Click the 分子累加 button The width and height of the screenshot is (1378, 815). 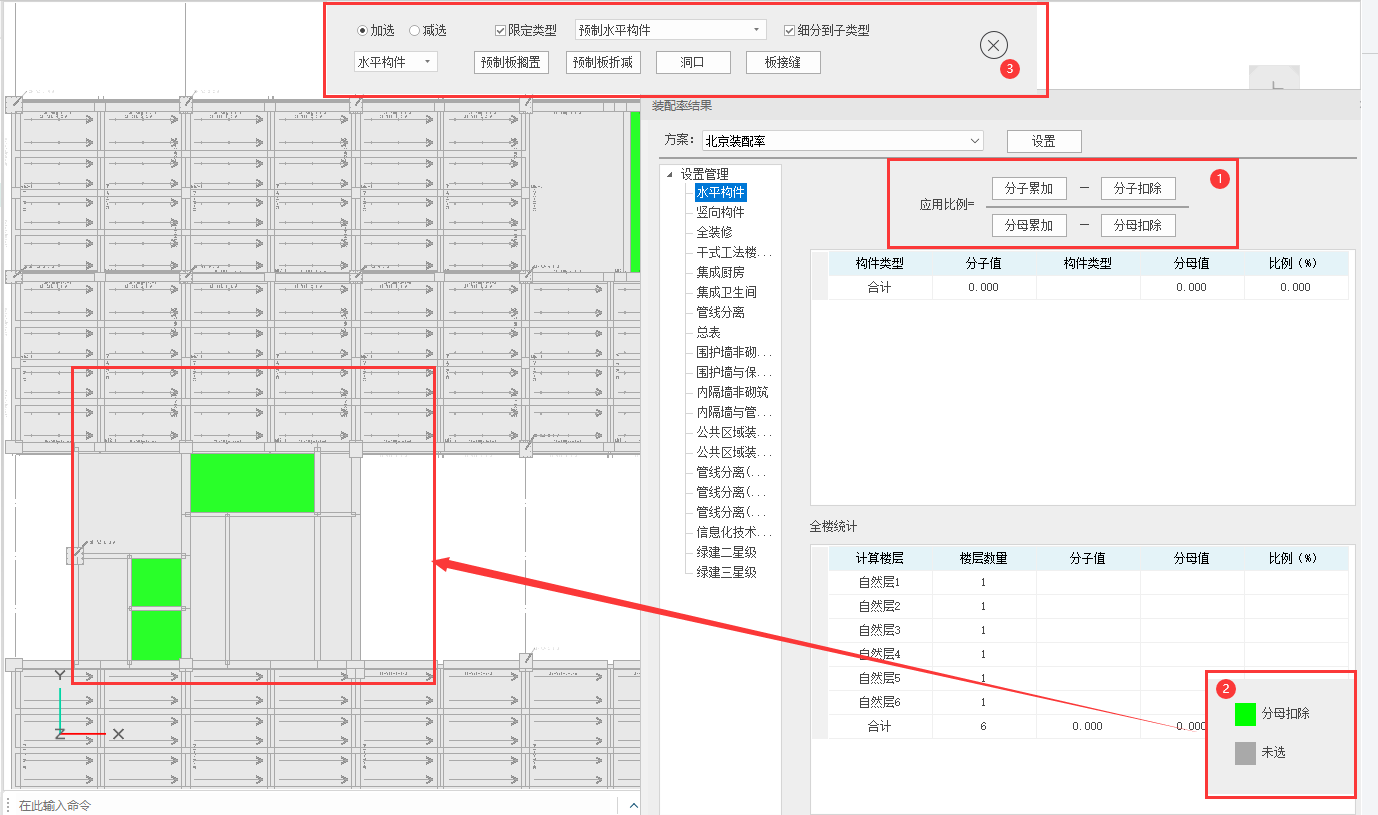[x=1029, y=188]
